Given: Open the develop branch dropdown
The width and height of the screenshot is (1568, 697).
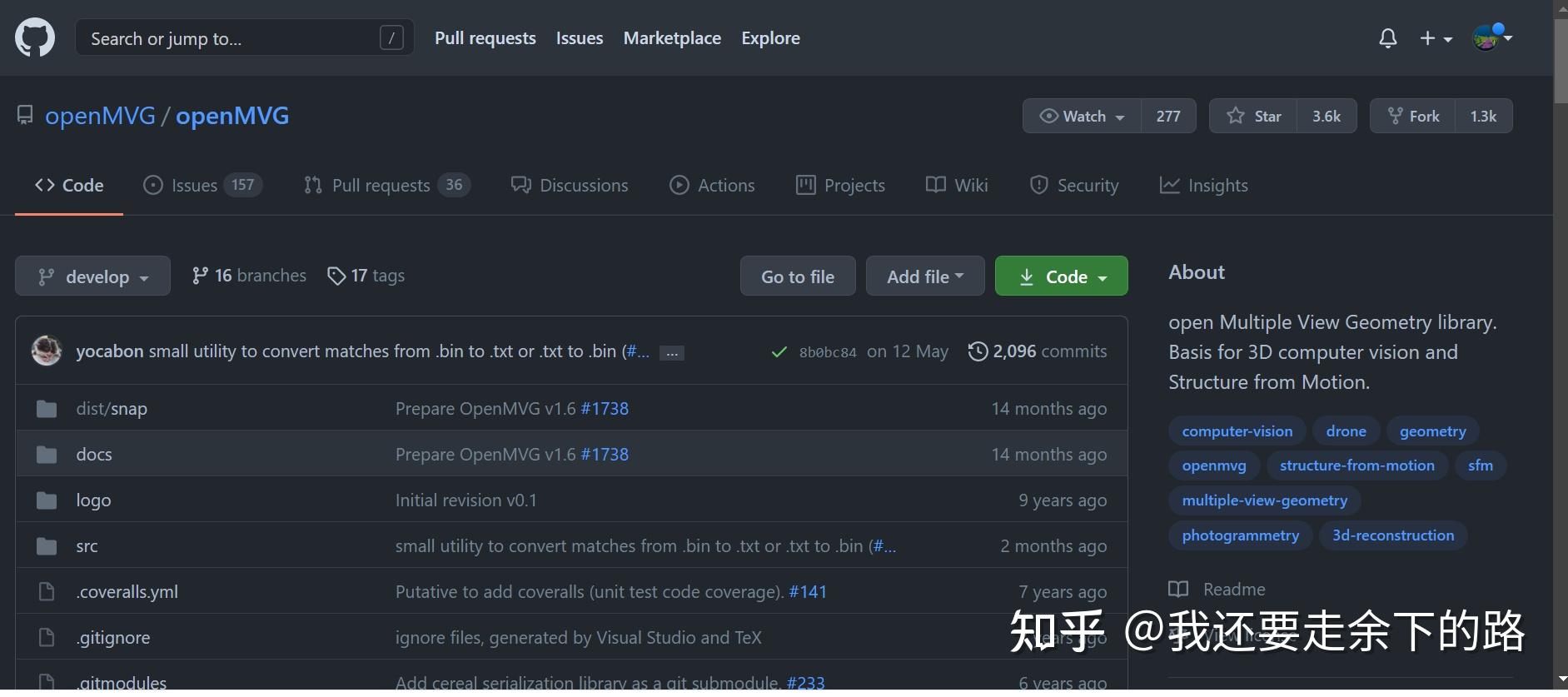Looking at the screenshot, I should point(92,276).
